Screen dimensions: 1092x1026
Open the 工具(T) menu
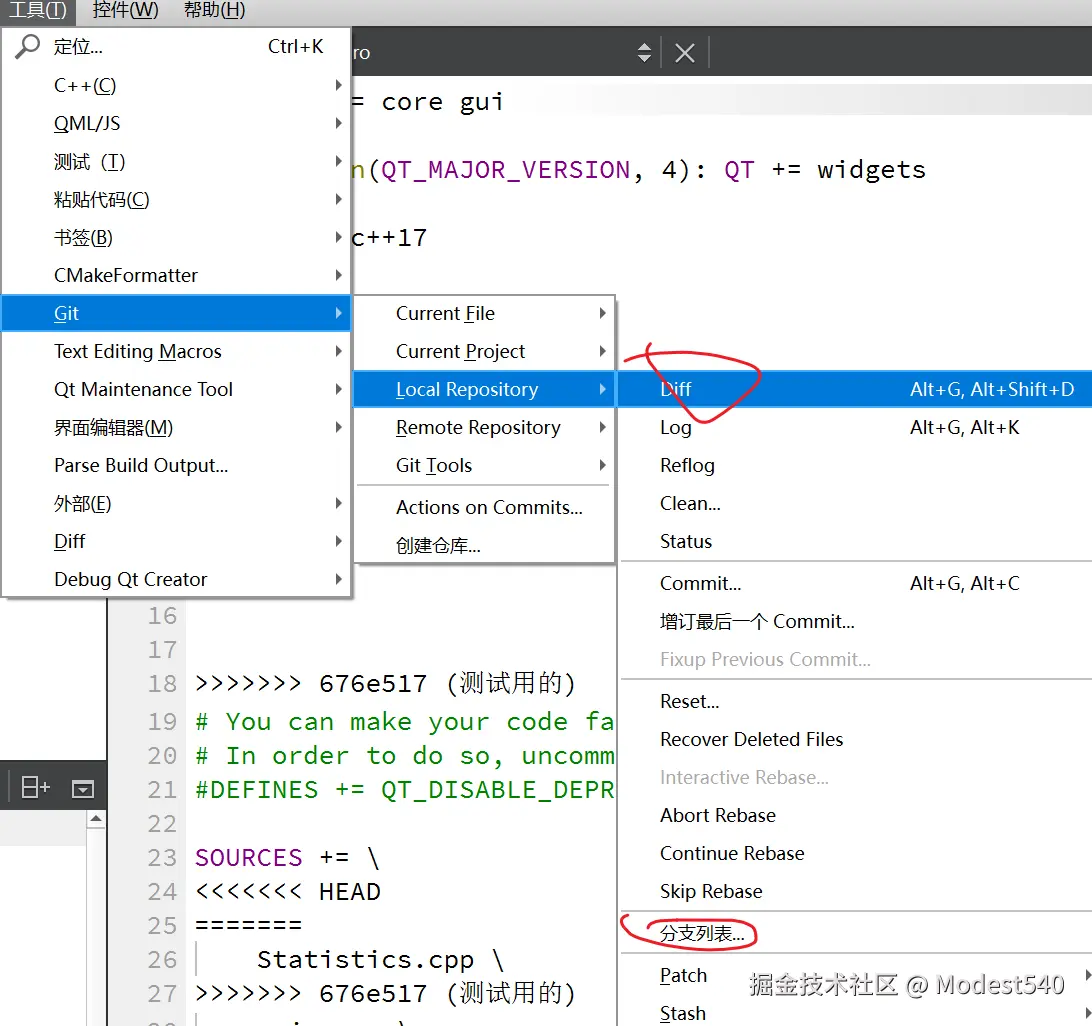[37, 10]
